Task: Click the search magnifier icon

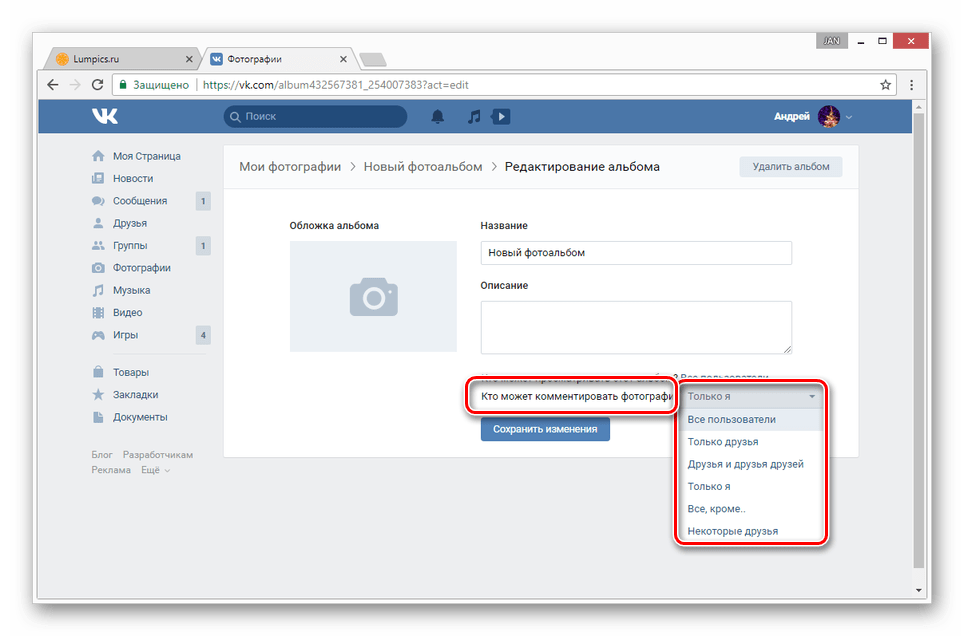Action: (x=235, y=117)
